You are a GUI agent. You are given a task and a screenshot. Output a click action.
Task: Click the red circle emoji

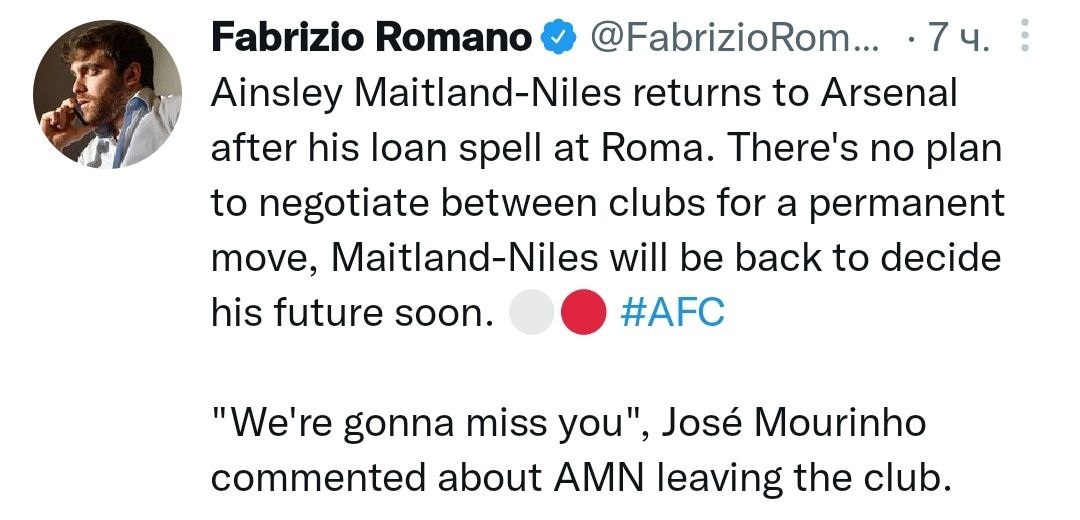click(x=582, y=314)
